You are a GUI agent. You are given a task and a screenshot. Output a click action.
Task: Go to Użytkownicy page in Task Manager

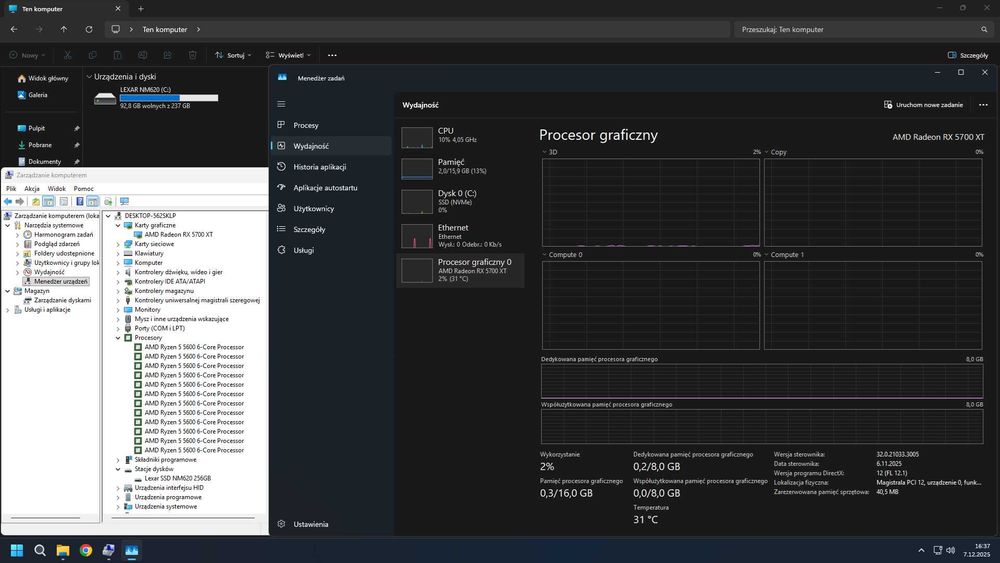(313, 208)
